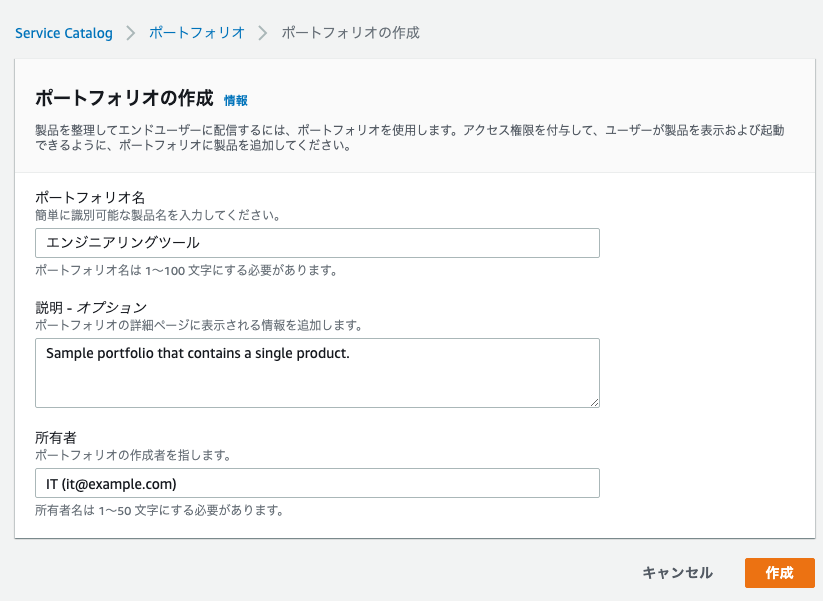Click the help text above the description box
823x601 pixels.
(198, 325)
